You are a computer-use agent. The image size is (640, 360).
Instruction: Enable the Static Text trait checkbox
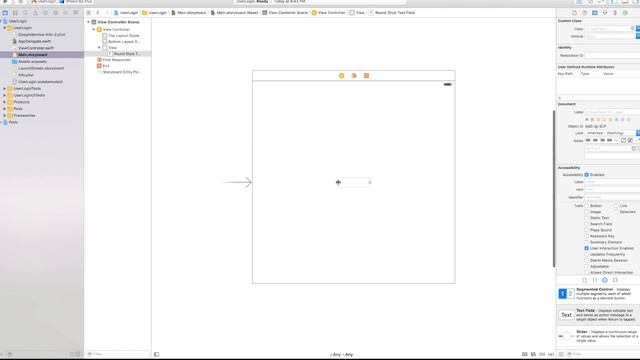coord(587,218)
